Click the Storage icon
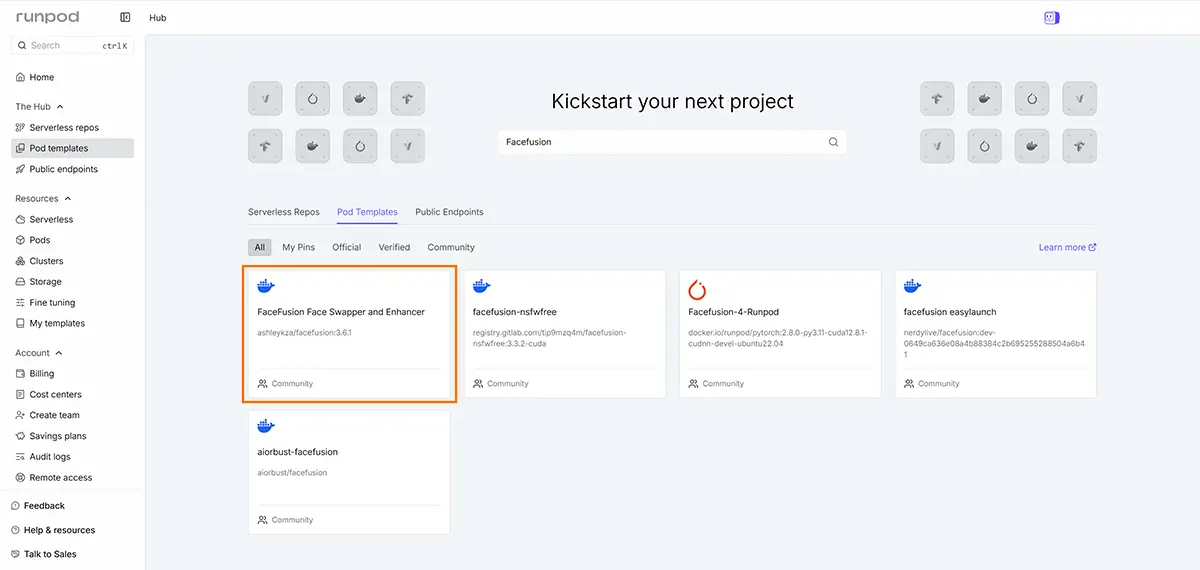This screenshot has width=1200, height=570. point(20,282)
